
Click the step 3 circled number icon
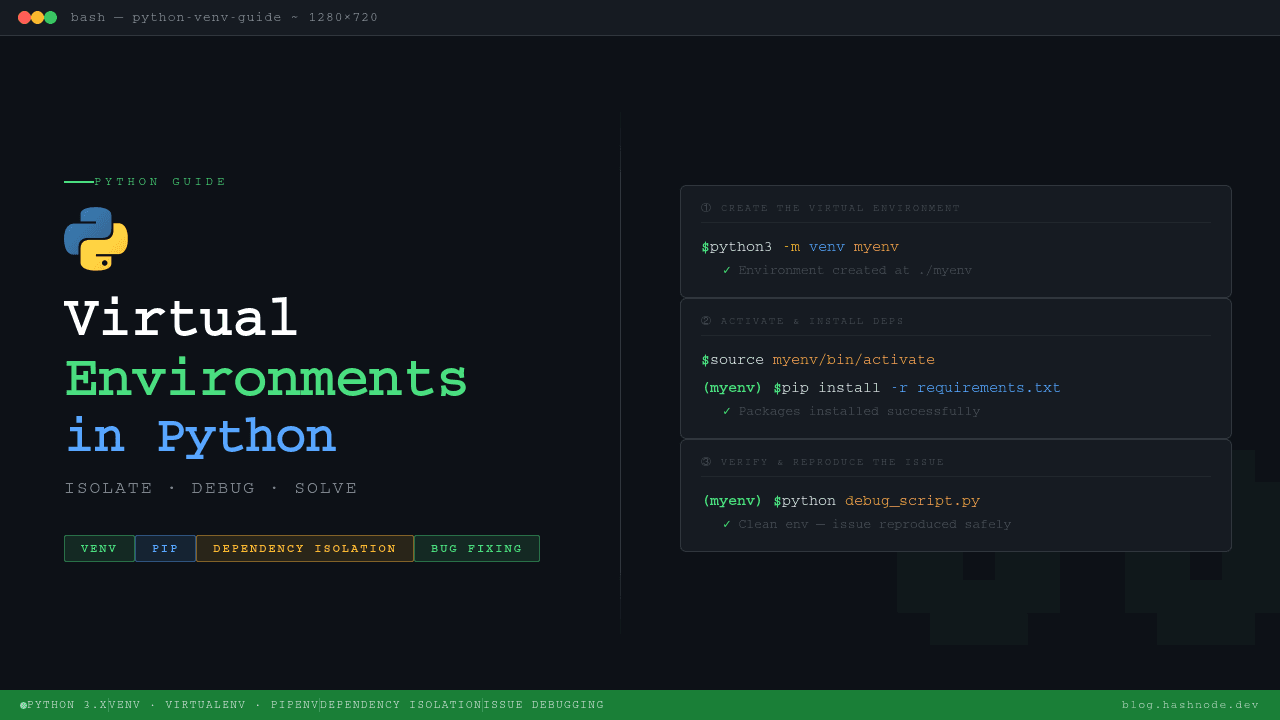706,462
